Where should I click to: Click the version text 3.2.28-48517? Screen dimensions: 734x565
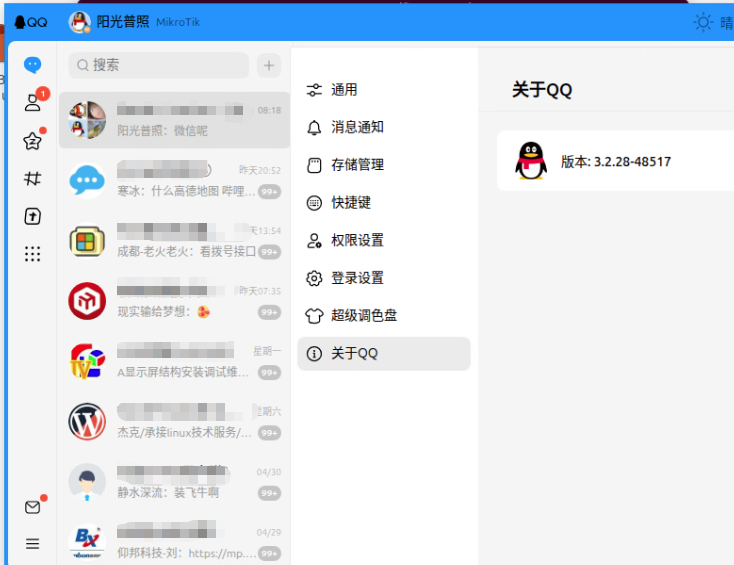[616, 161]
